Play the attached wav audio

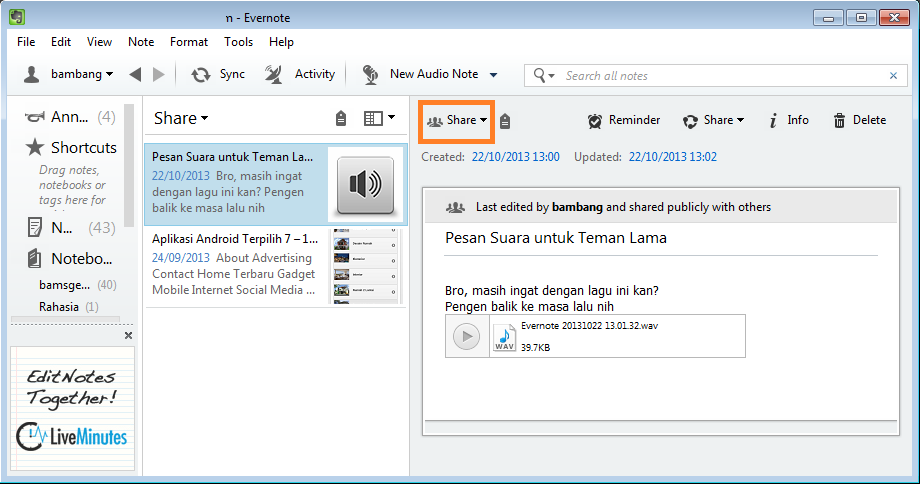tap(466, 337)
